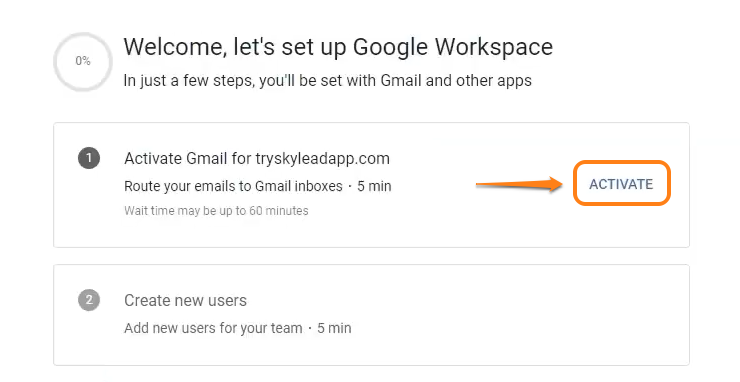Click the ACTIVATE button for Gmail
The height and width of the screenshot is (382, 740).
(x=622, y=184)
